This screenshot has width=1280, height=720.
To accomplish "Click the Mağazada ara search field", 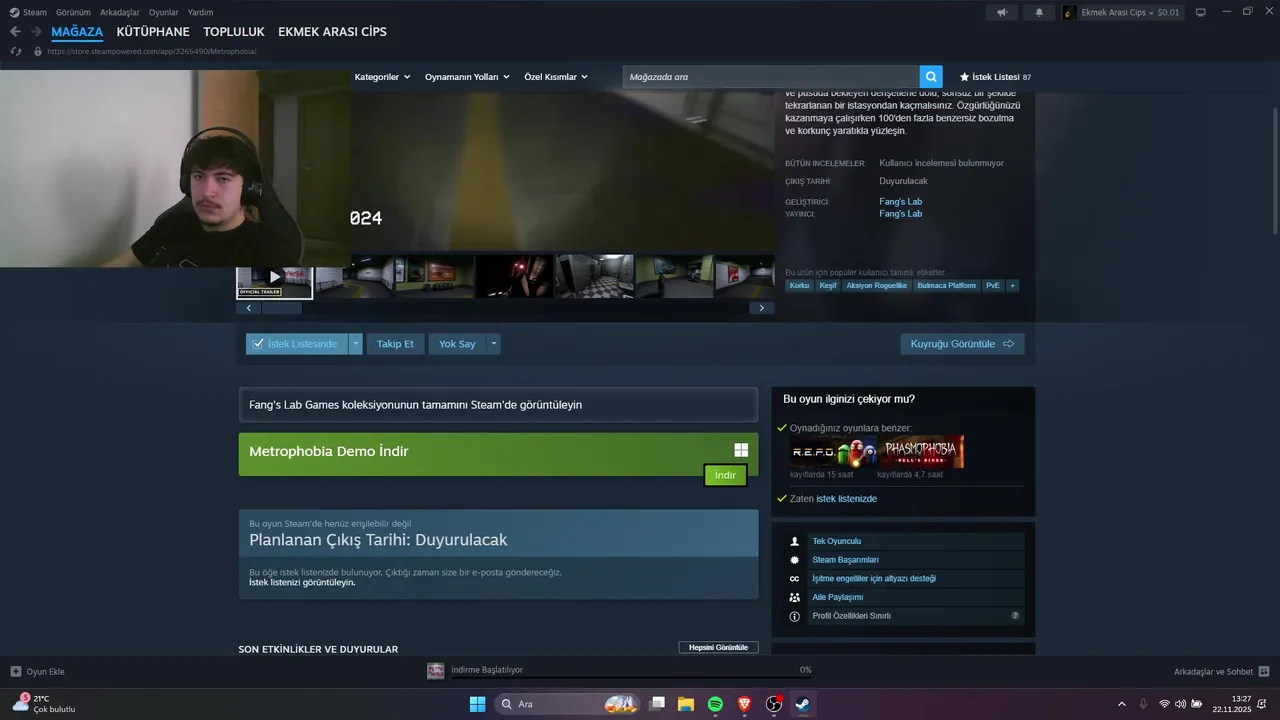I will coord(771,77).
